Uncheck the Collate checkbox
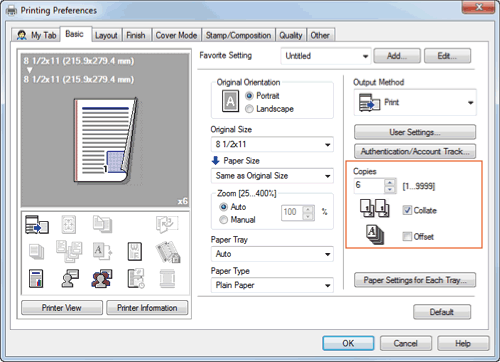This screenshot has width=500, height=362. click(x=407, y=210)
